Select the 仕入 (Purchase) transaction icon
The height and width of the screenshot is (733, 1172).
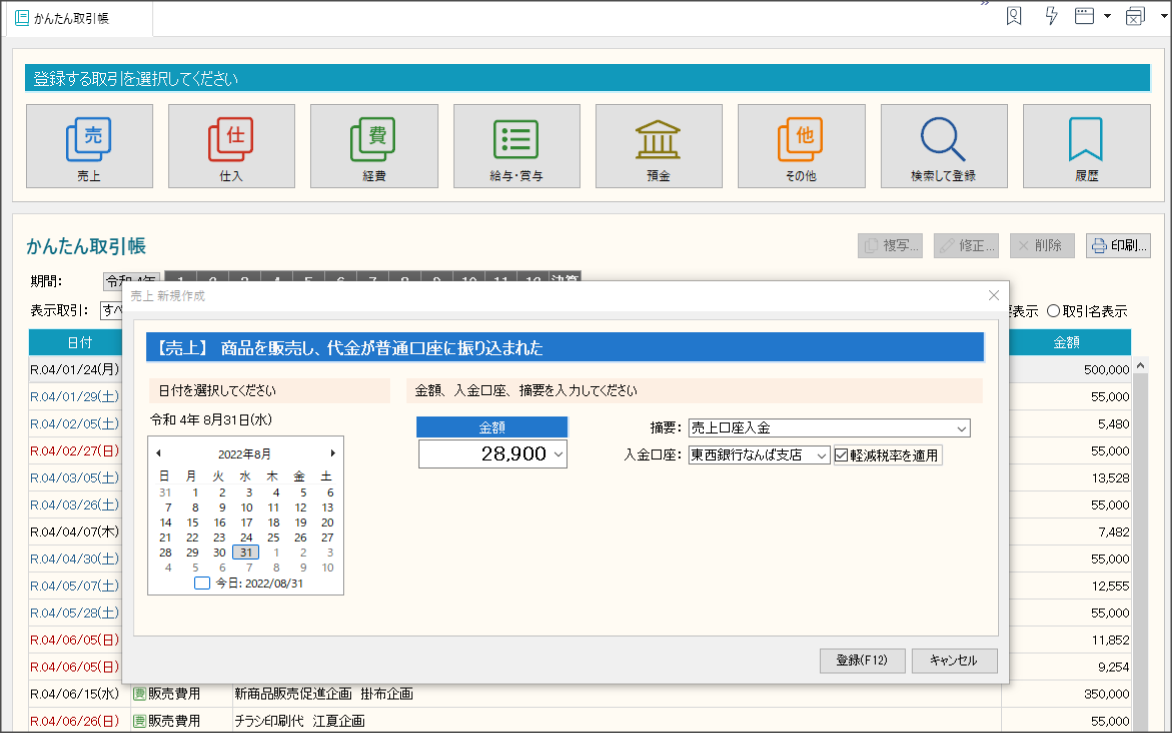(x=231, y=146)
